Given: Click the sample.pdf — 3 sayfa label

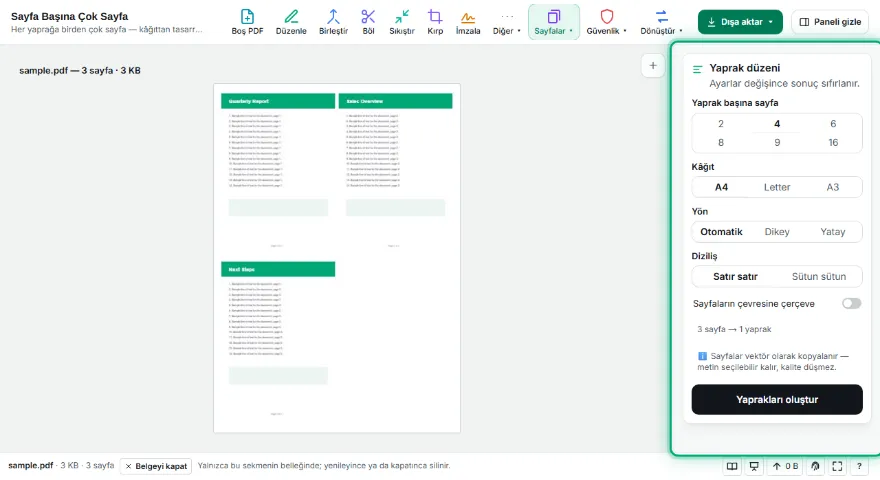Looking at the screenshot, I should [x=80, y=71].
